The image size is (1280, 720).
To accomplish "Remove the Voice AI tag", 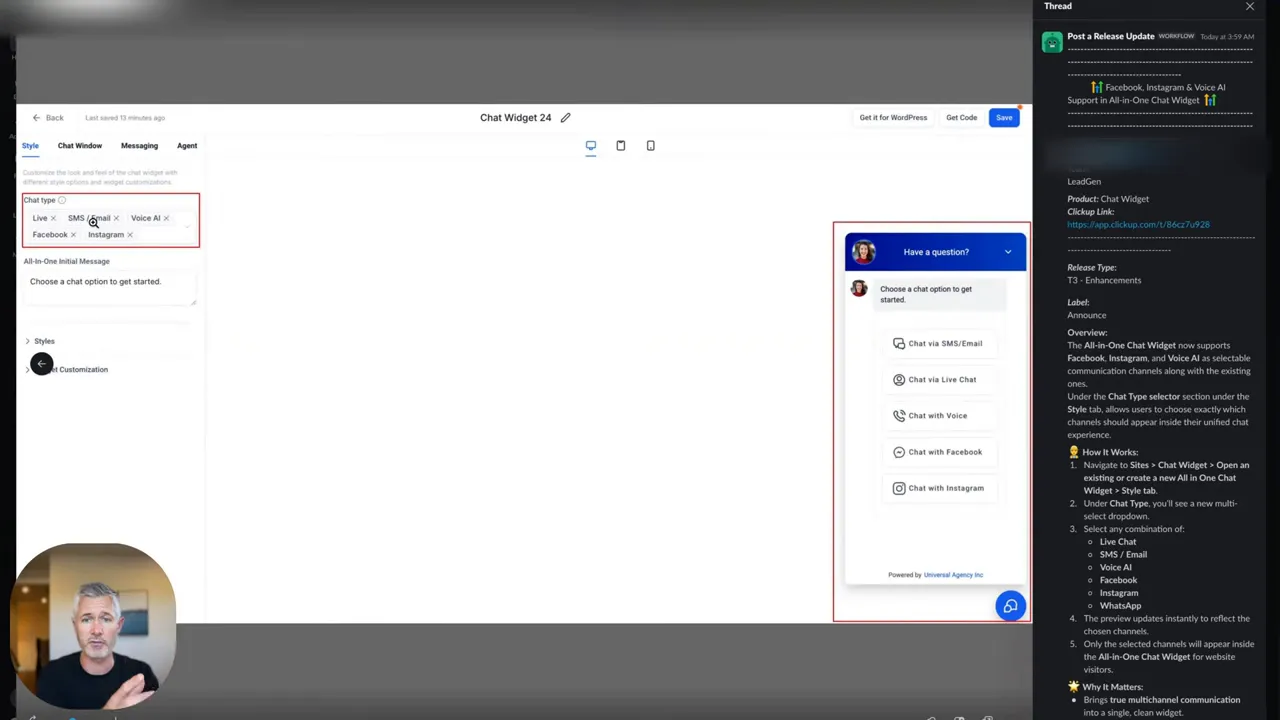I will pos(166,218).
